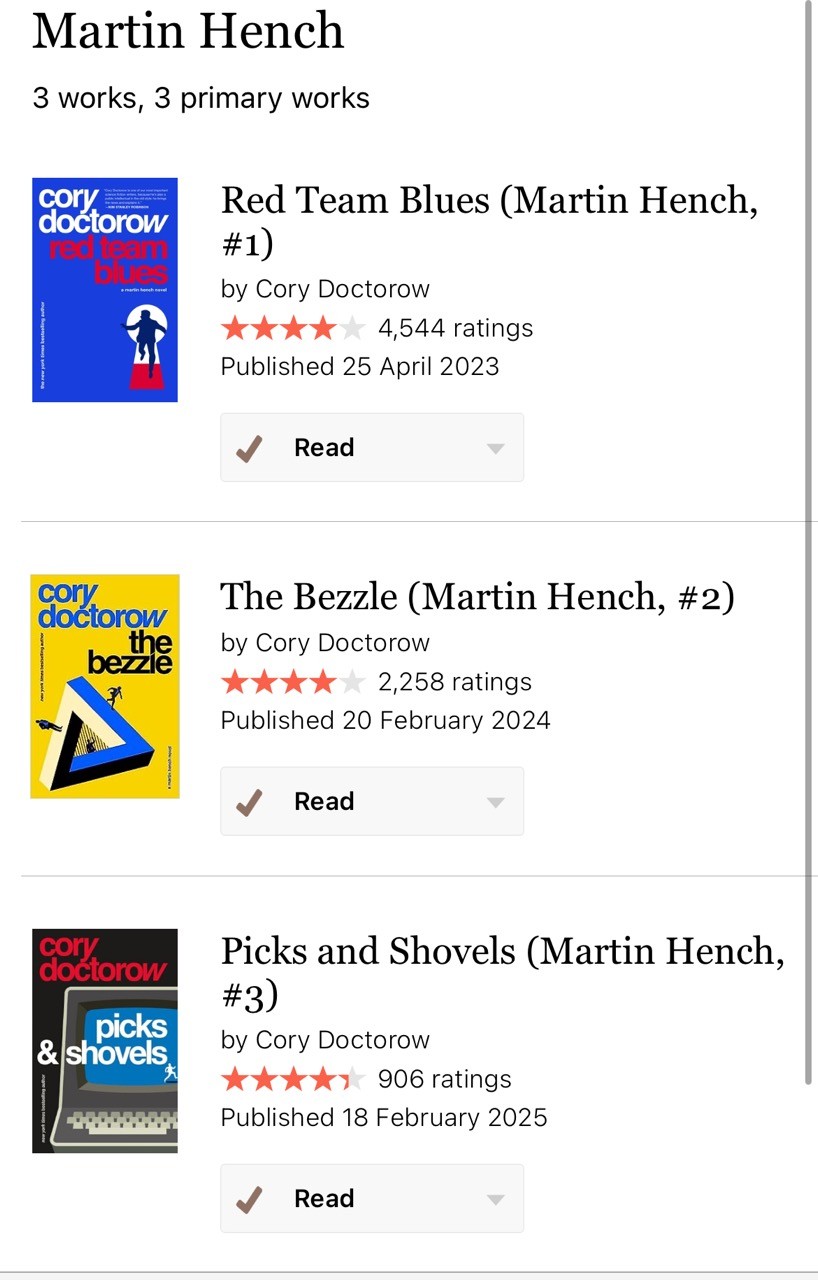
Task: Open The Bezzle cover thumbnail
Action: (x=105, y=686)
